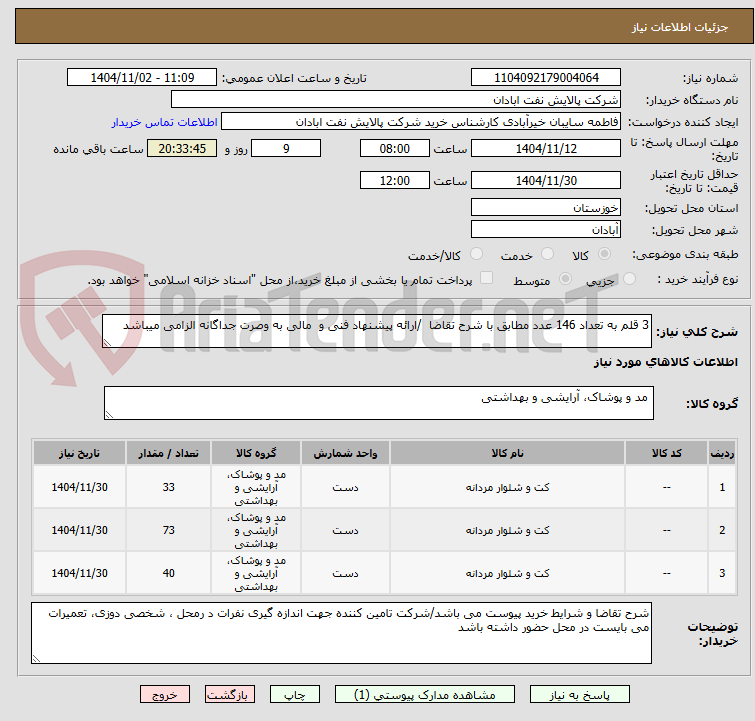
Task: Click the بازگشت back button
Action: (x=230, y=695)
